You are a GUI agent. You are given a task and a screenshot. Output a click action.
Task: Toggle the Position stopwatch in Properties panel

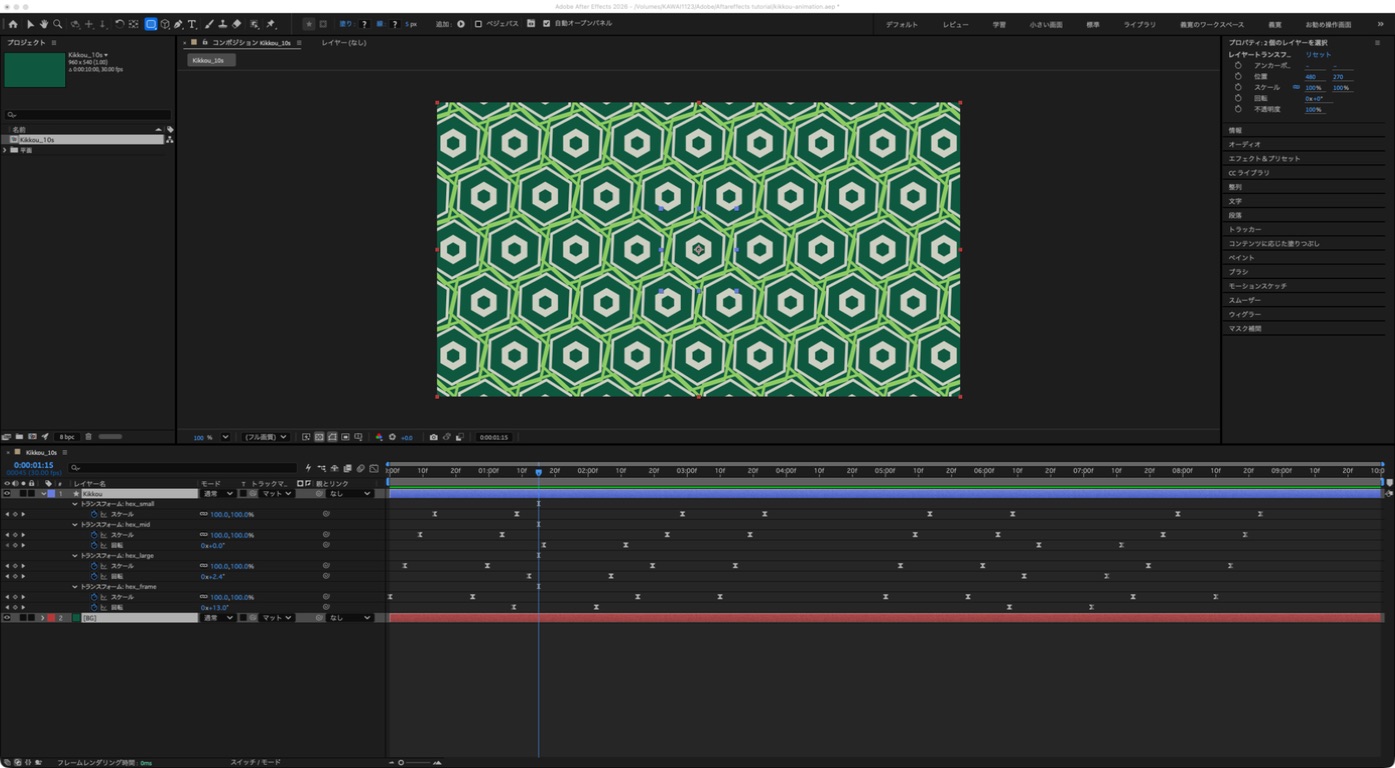tap(1238, 77)
